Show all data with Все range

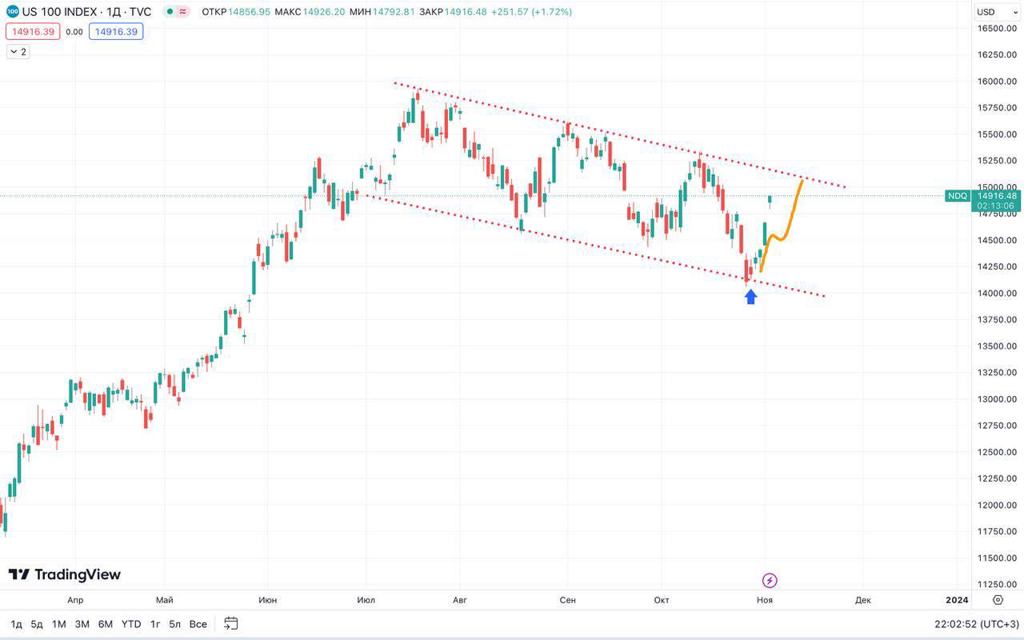click(198, 623)
